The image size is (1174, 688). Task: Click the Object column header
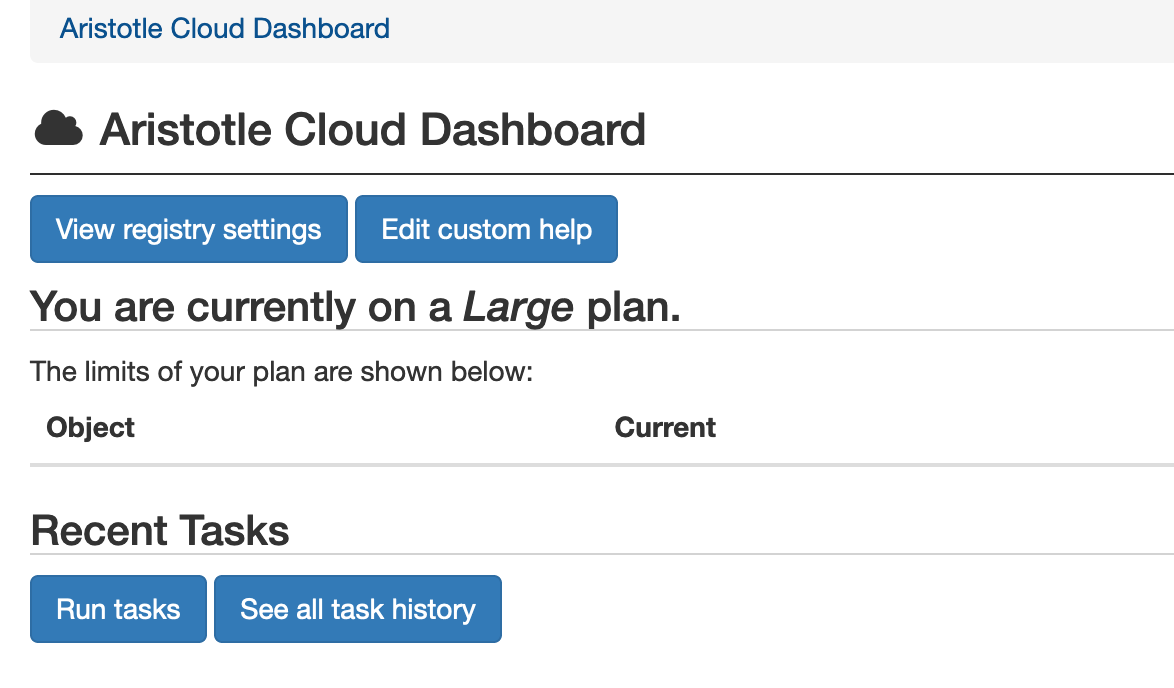click(90, 428)
